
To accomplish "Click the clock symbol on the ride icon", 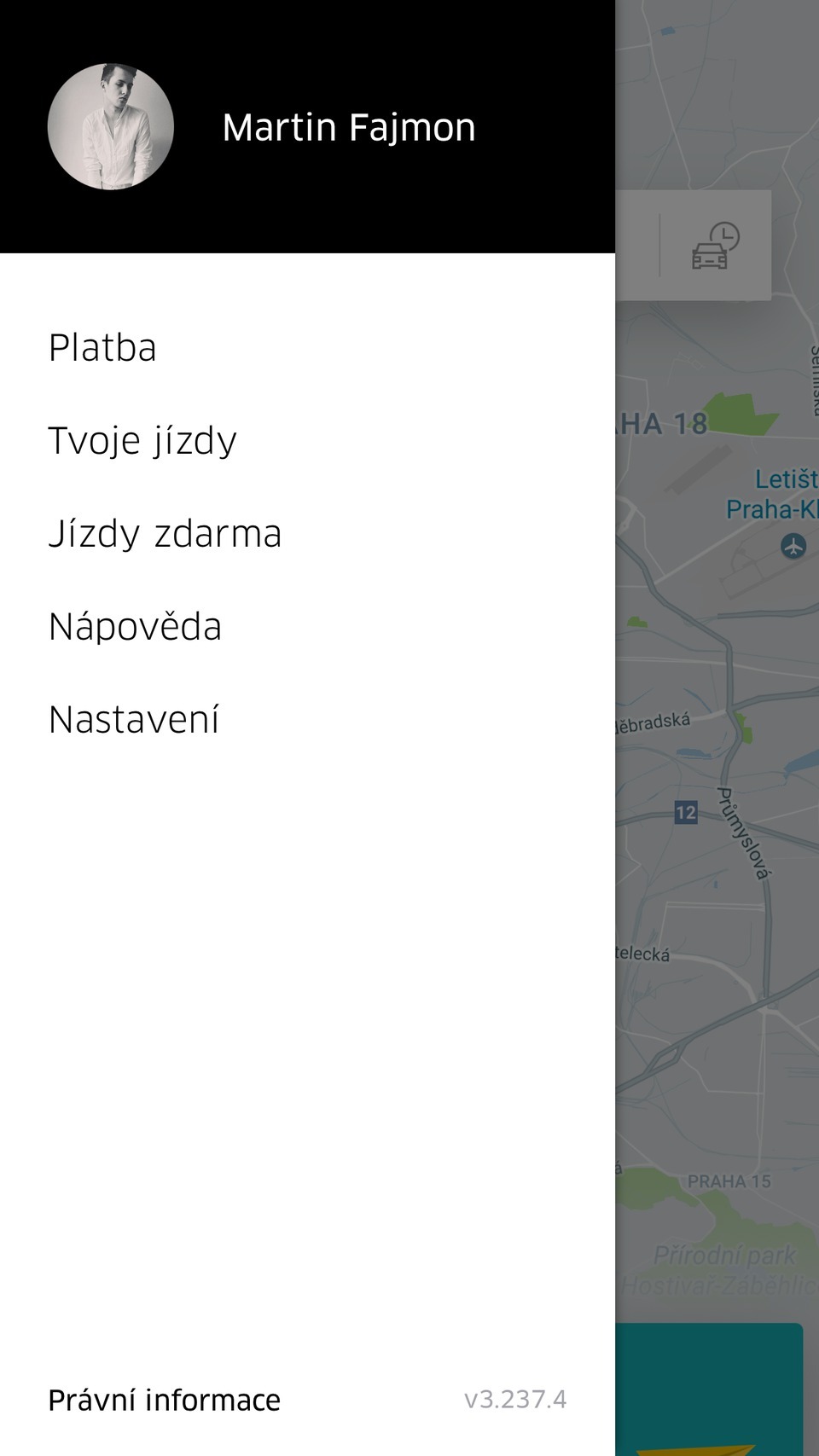I will (x=725, y=233).
